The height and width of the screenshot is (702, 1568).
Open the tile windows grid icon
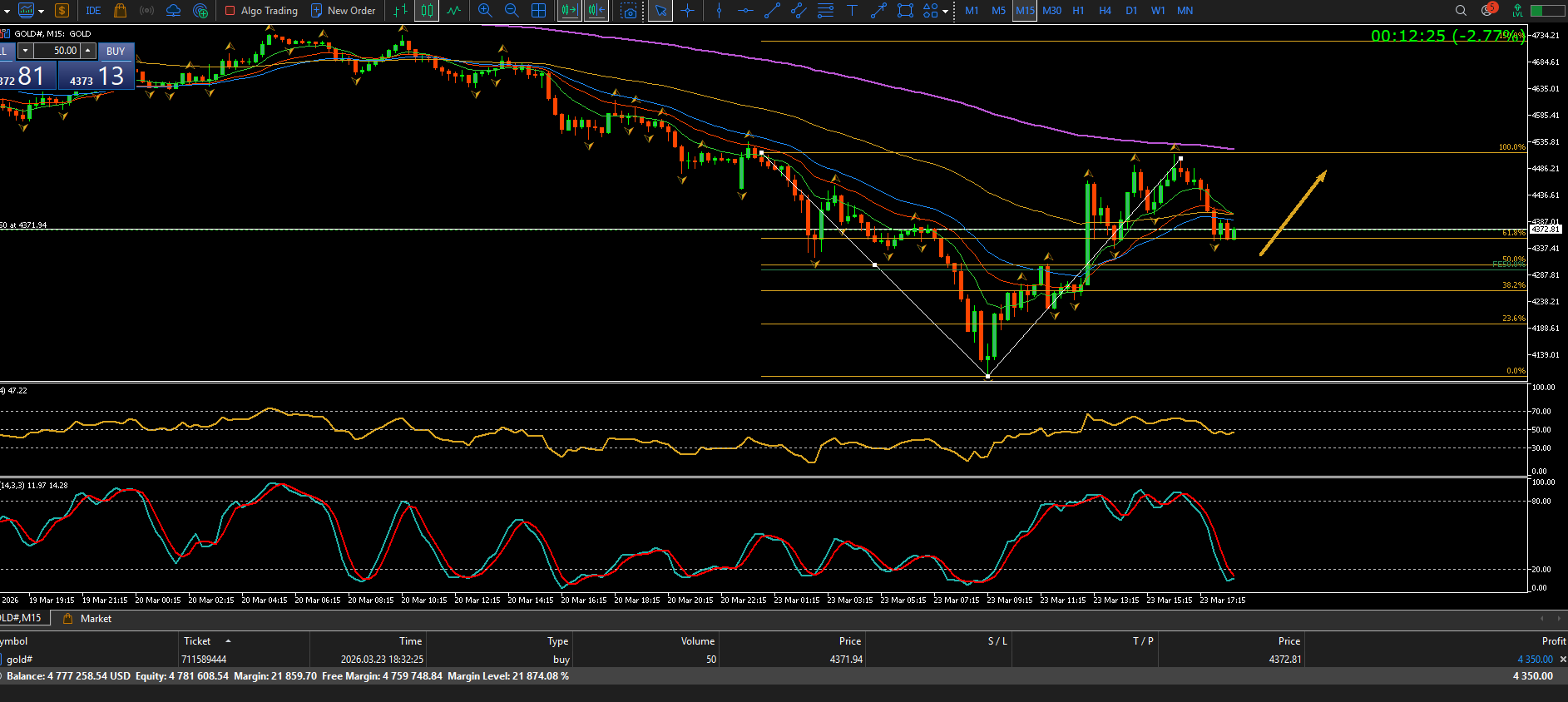(539, 11)
